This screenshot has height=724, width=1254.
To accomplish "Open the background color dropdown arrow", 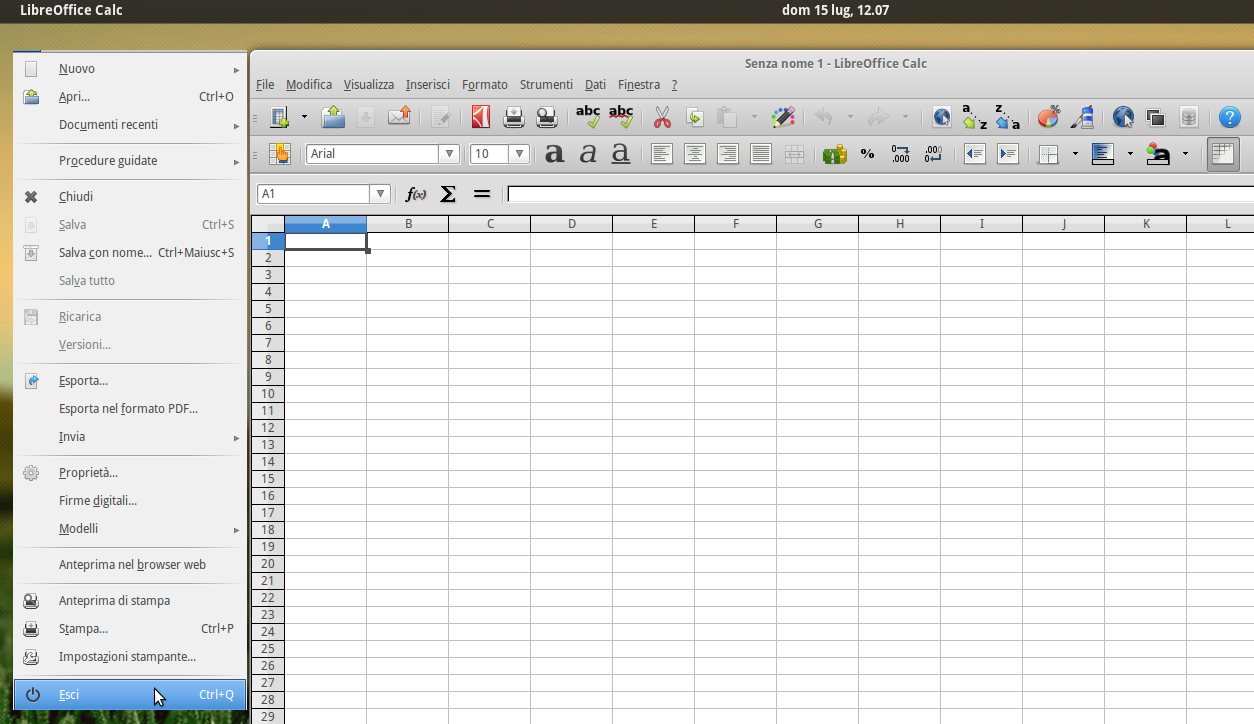I will (x=1130, y=154).
